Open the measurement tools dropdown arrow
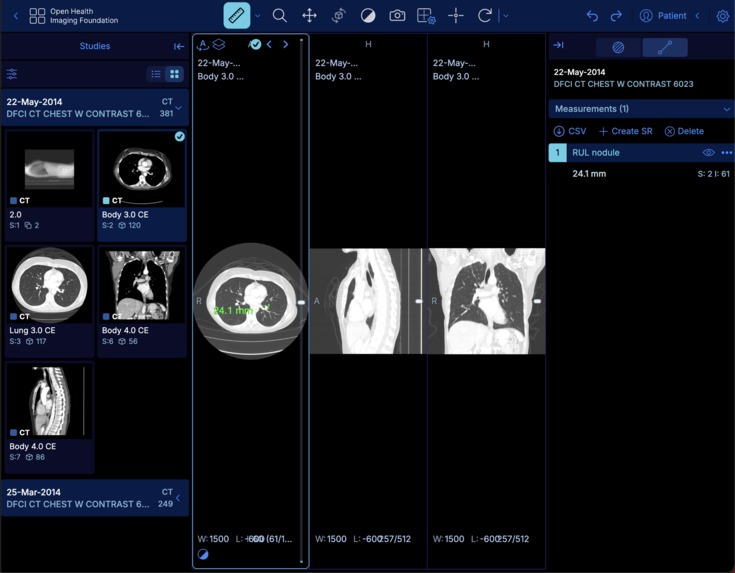Image resolution: width=735 pixels, height=573 pixels. pos(258,16)
